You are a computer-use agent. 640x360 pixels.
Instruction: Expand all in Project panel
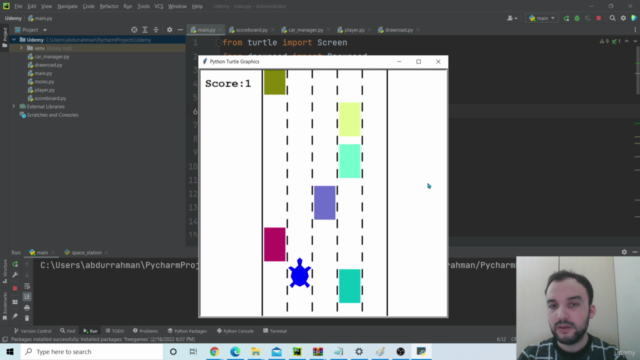click(145, 30)
